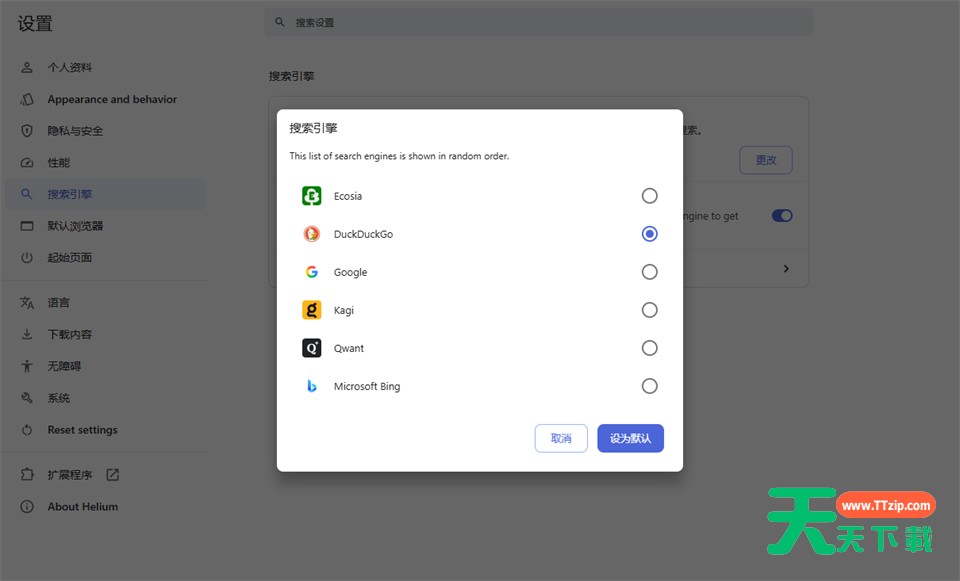Viewport: 960px width, 581px height.
Task: Confirm with the 设为默认 button
Action: [x=630, y=438]
